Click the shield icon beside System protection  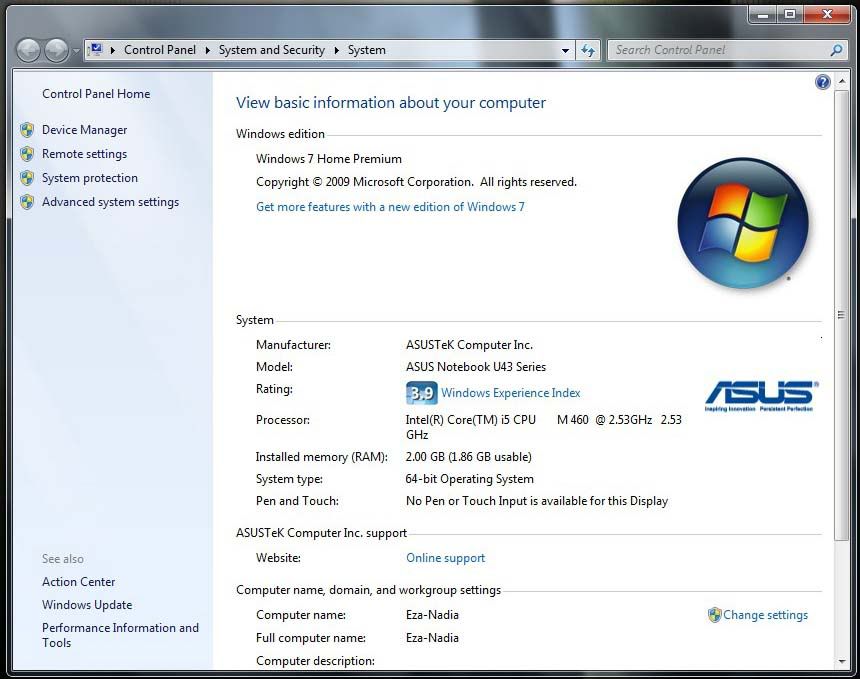(27, 178)
